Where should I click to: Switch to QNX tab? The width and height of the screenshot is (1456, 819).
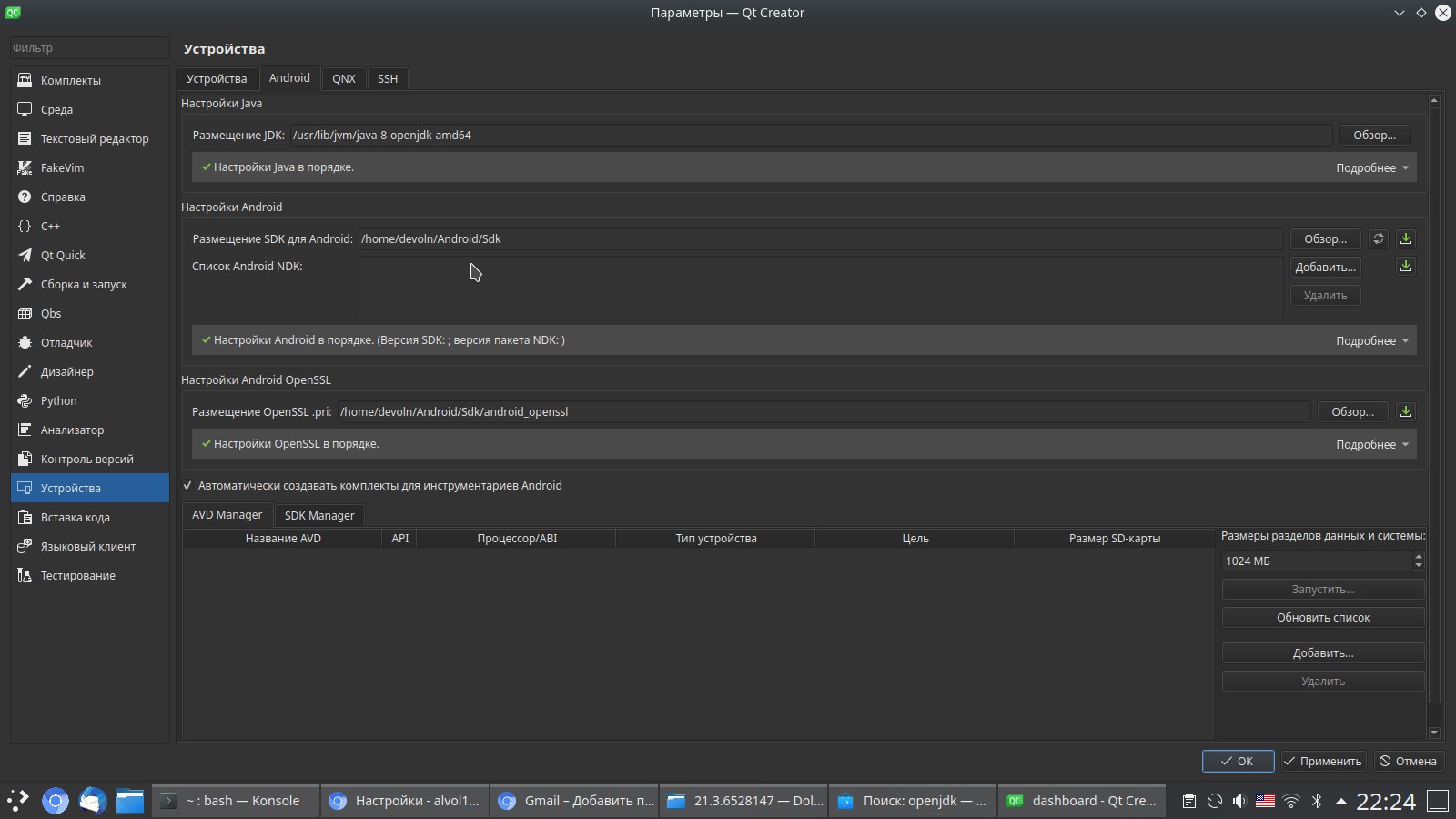point(344,78)
